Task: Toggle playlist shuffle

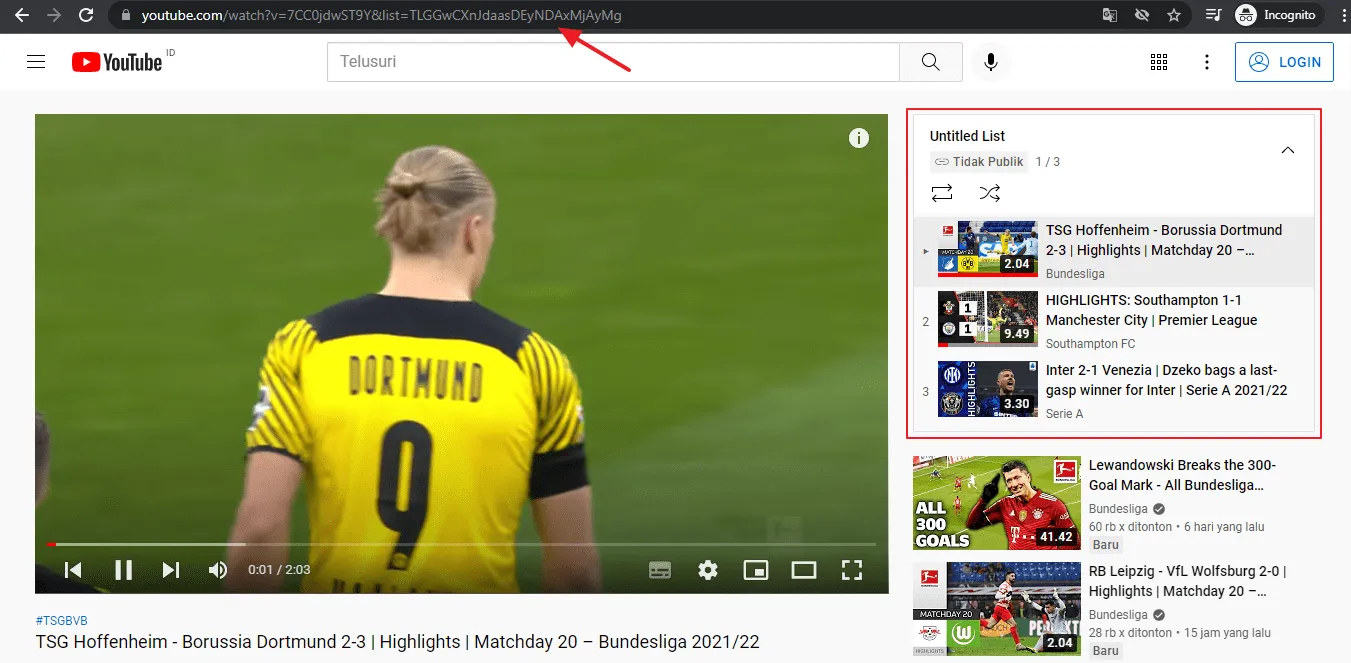Action: pyautogui.click(x=990, y=193)
